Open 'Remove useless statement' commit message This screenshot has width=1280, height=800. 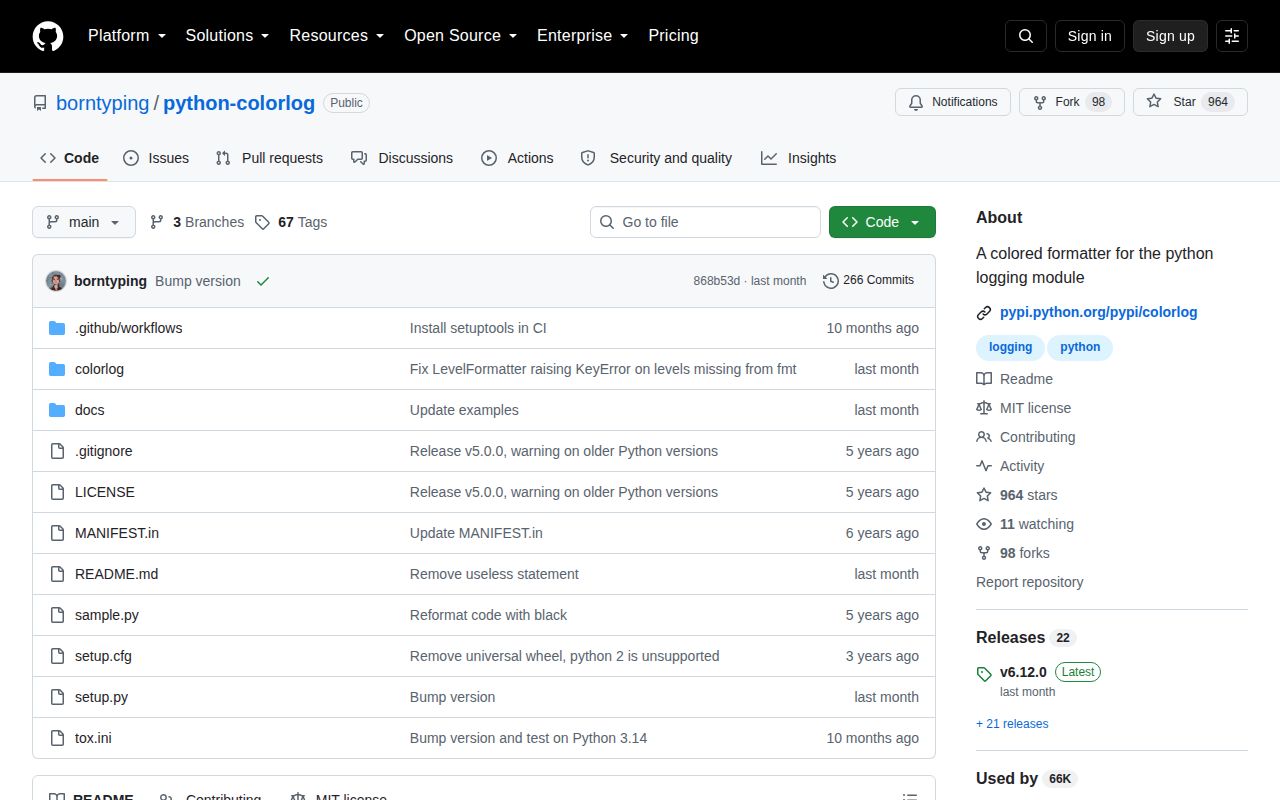click(x=494, y=574)
